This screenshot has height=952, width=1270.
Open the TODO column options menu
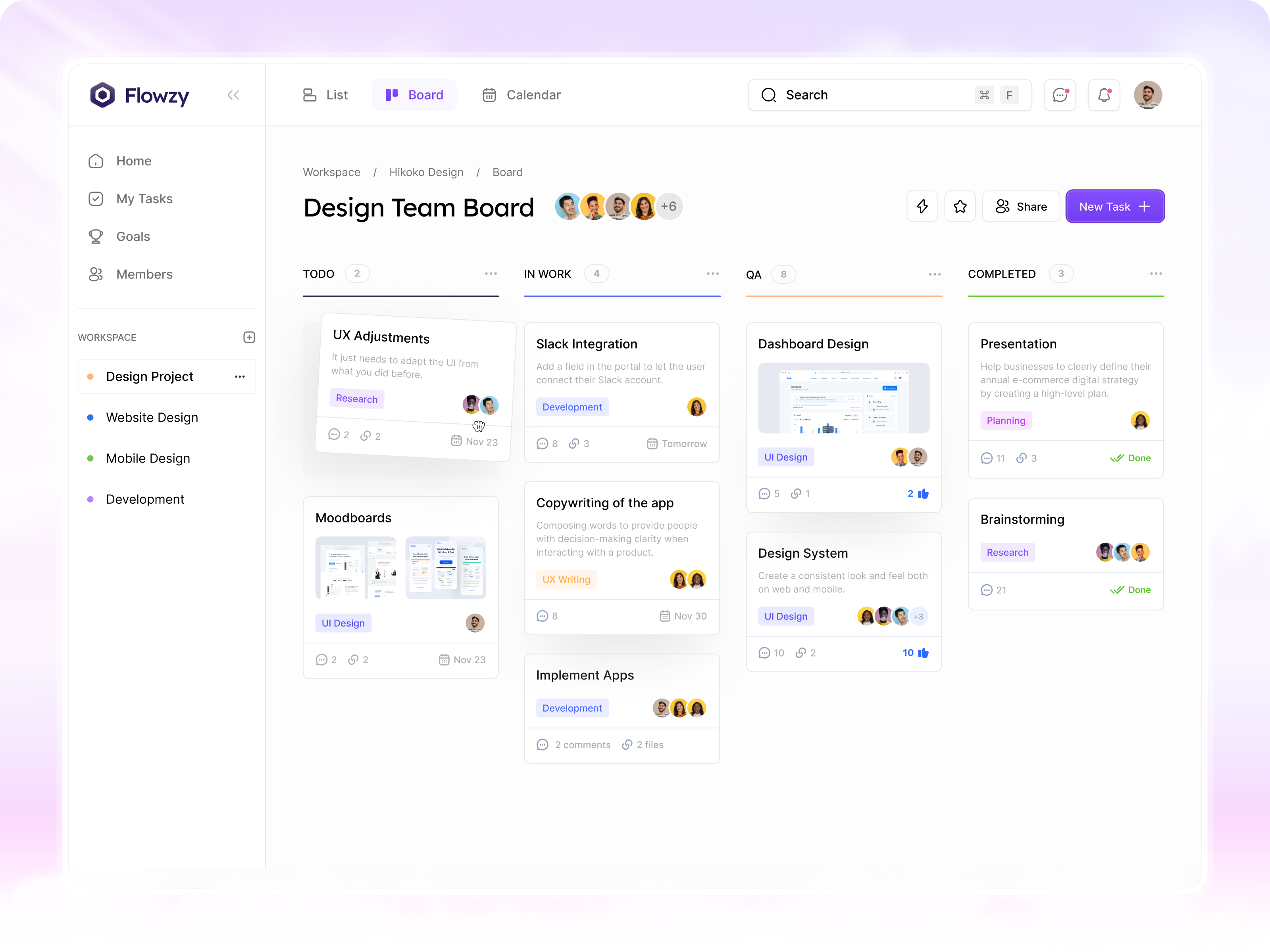(491, 274)
